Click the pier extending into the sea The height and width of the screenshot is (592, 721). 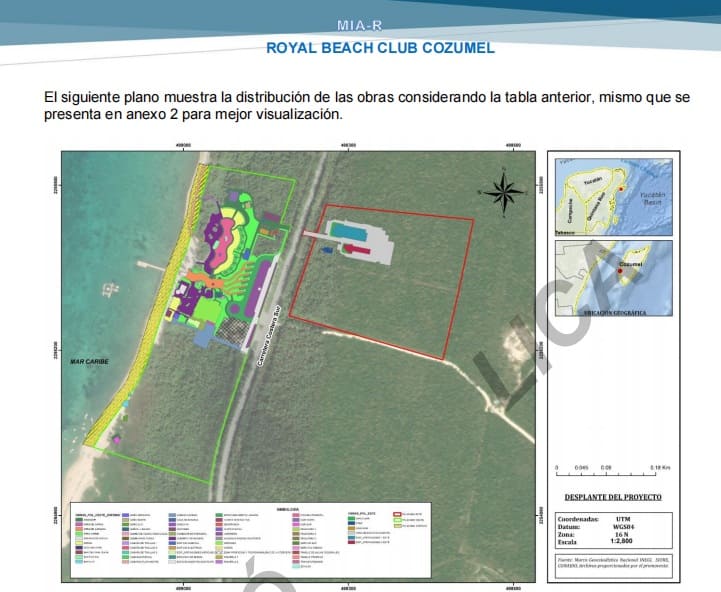coord(150,266)
